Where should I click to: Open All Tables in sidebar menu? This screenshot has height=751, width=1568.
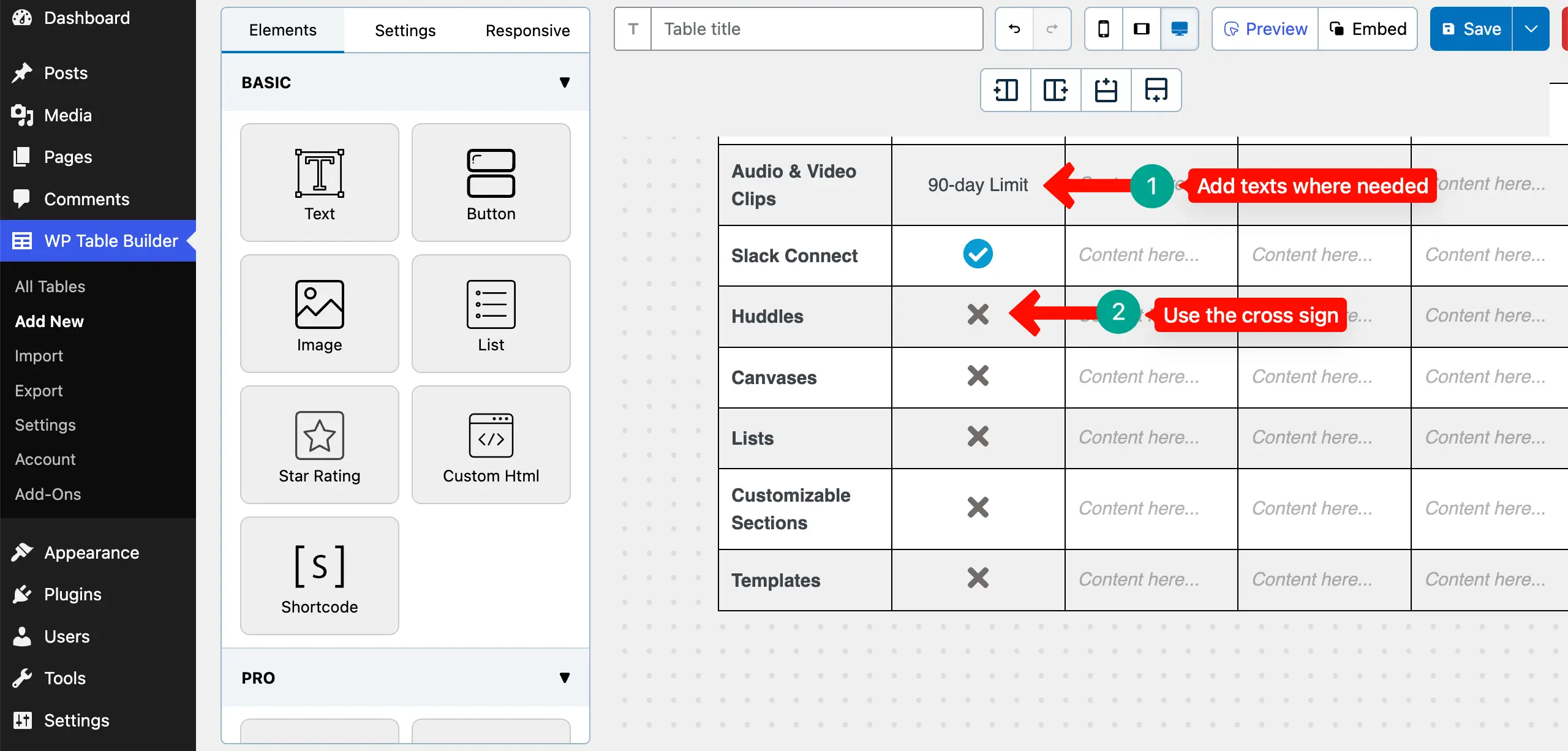[50, 286]
